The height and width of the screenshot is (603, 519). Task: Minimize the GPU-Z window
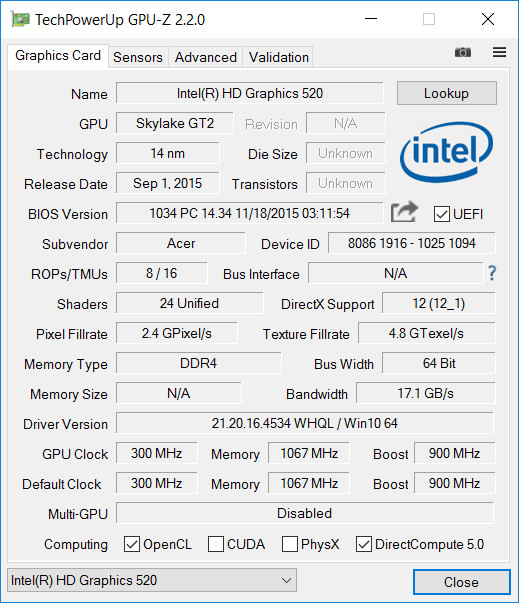point(371,19)
